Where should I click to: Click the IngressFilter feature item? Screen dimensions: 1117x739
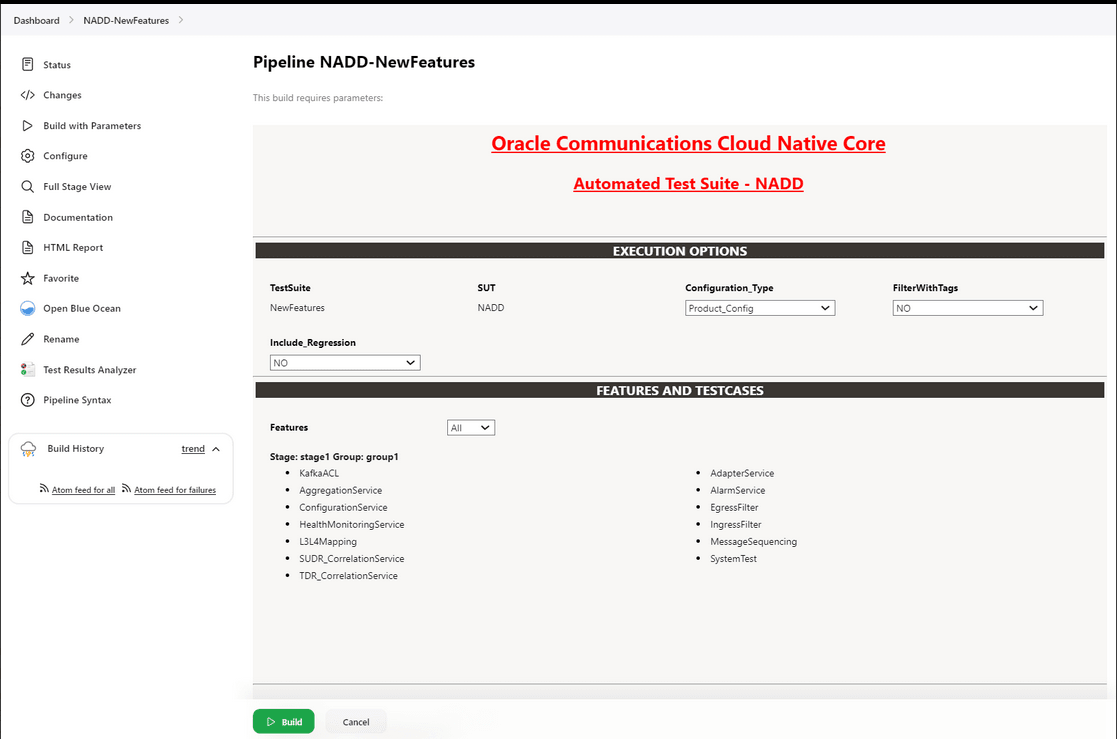735,524
